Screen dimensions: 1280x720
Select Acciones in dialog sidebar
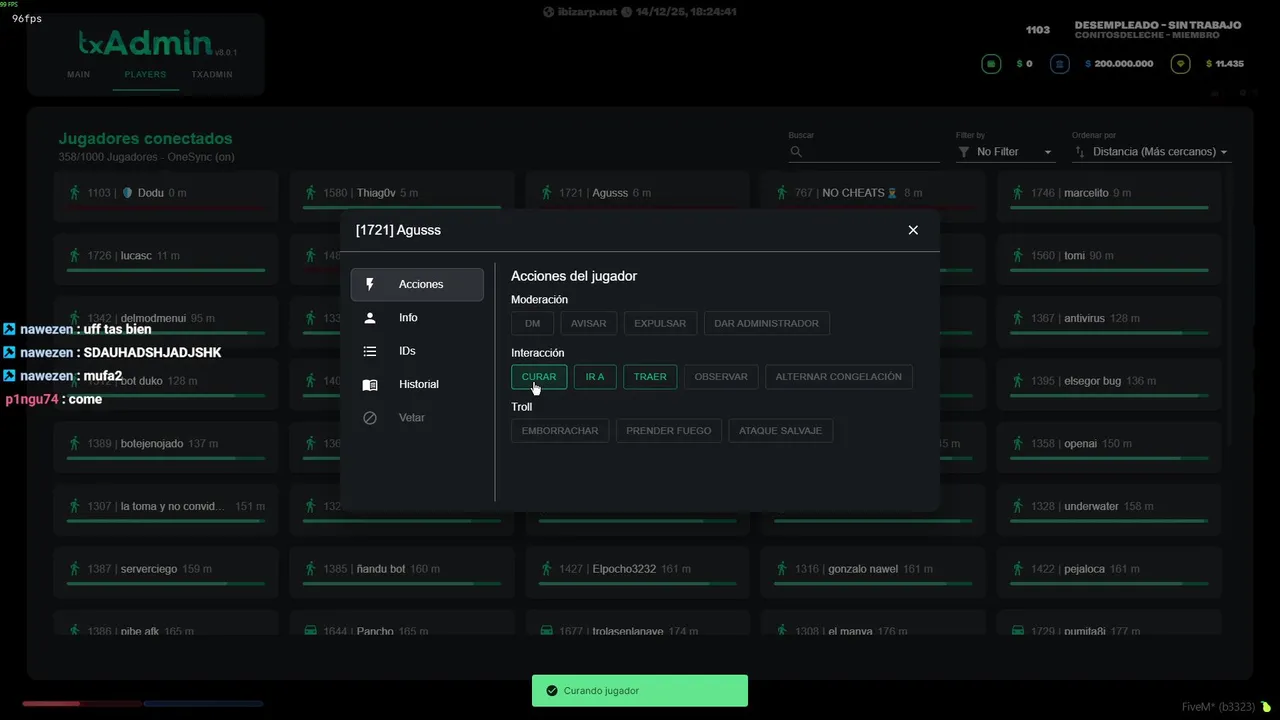[x=417, y=284]
